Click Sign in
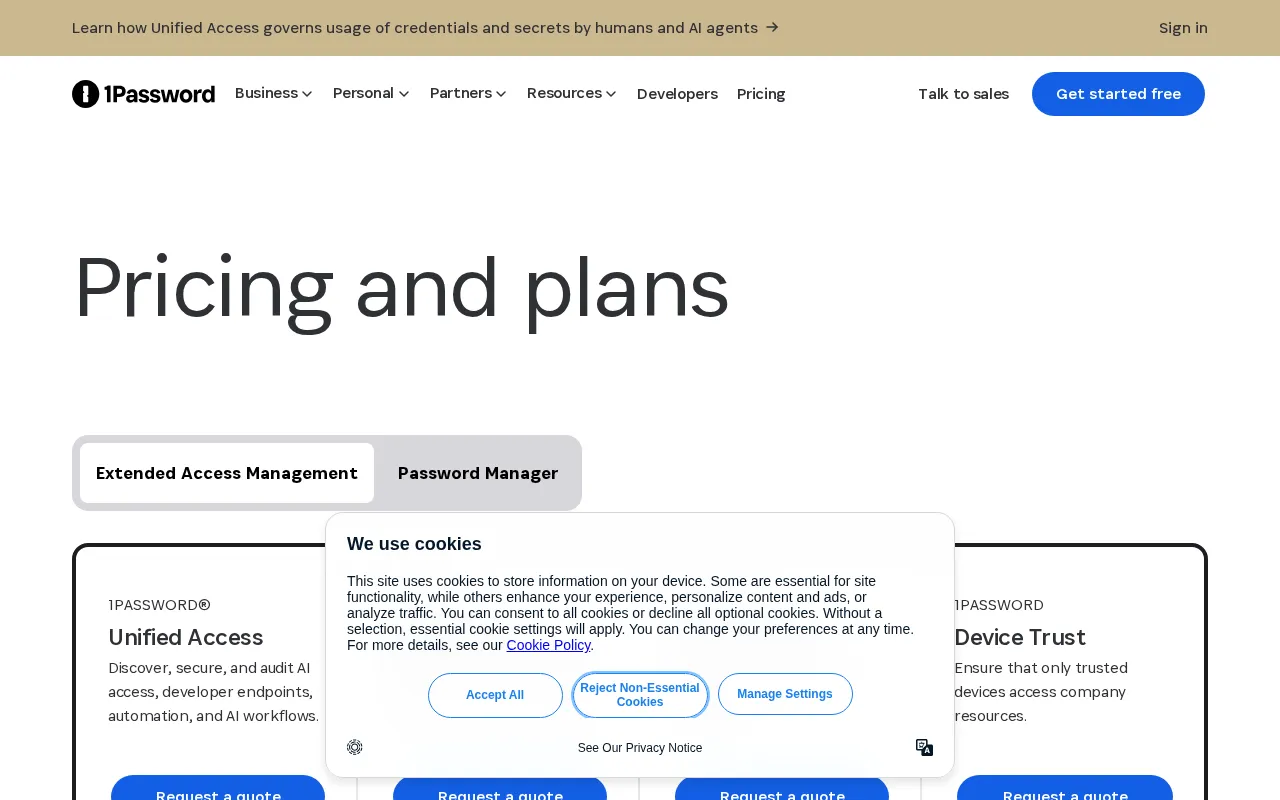Viewport: 1280px width, 800px height. pyautogui.click(x=1183, y=28)
